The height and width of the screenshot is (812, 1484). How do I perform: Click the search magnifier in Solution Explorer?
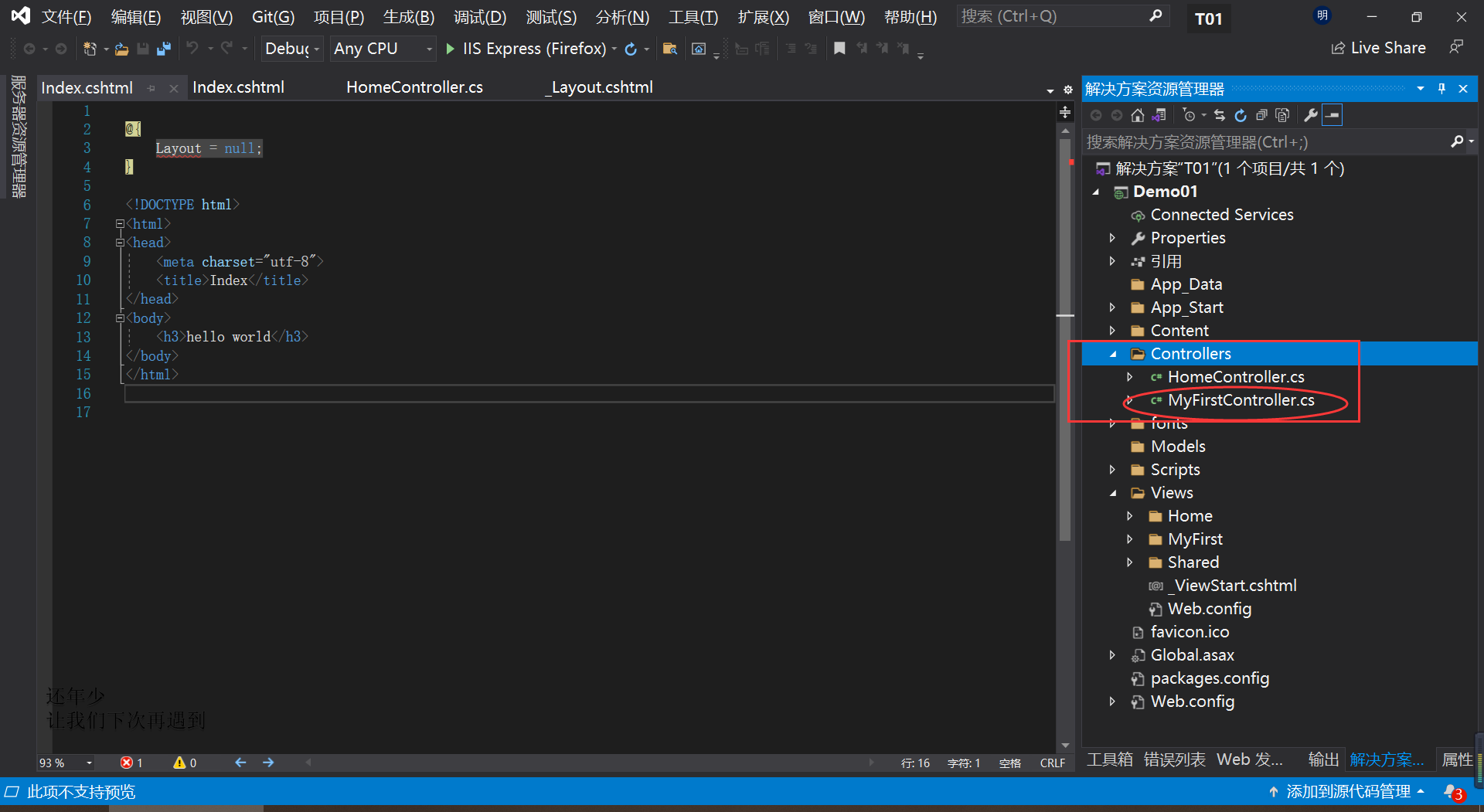(1457, 141)
